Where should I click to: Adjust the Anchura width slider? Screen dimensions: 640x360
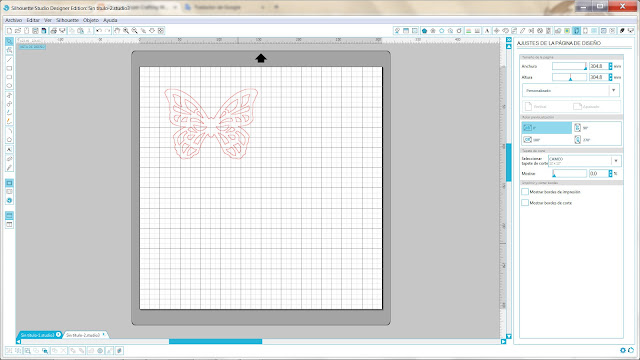(569, 66)
